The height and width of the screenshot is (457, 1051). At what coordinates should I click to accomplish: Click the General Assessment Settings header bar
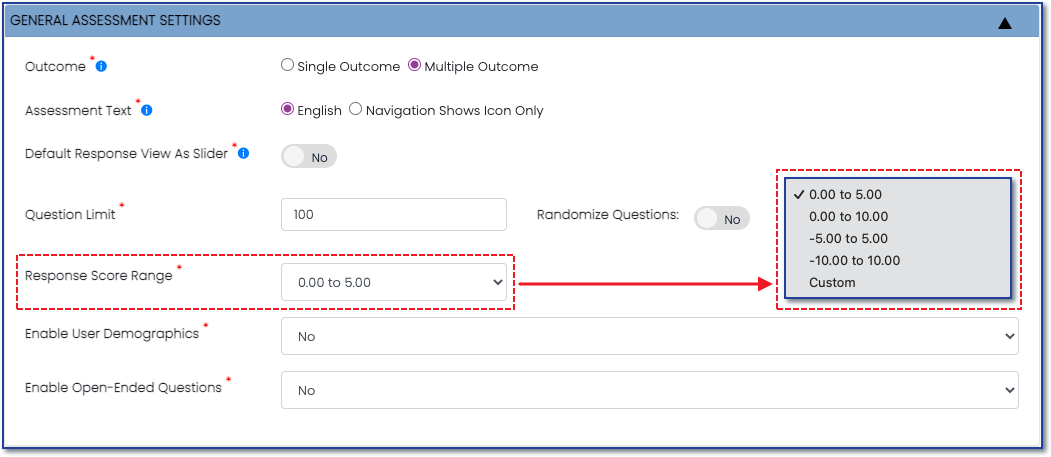pyautogui.click(x=523, y=21)
